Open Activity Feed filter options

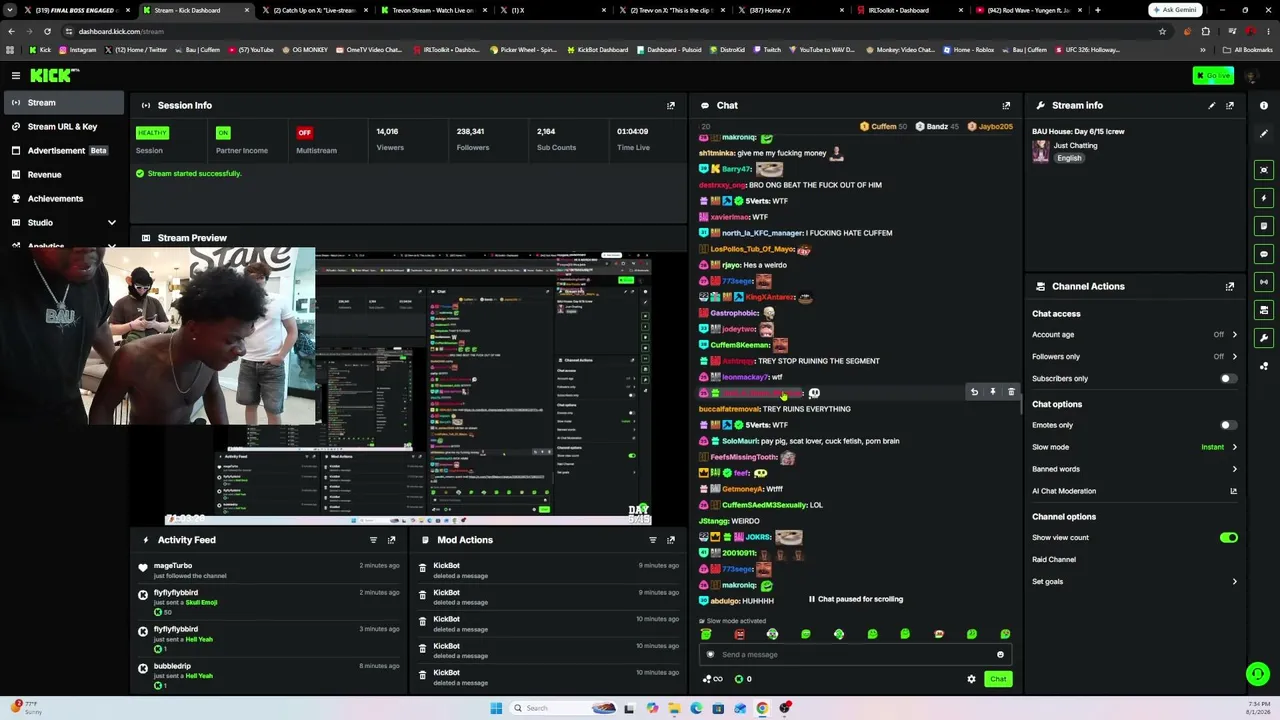[x=373, y=540]
